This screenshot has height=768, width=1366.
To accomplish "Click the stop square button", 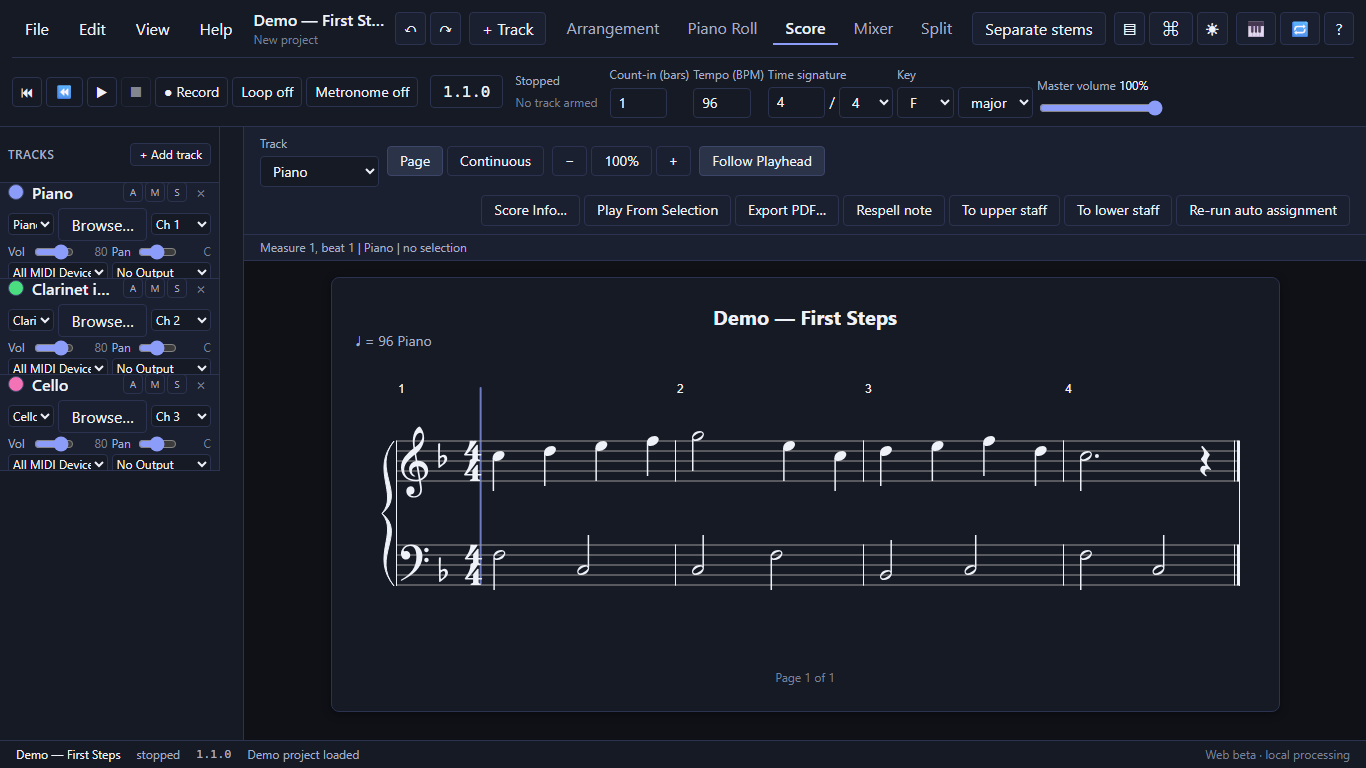I will 136,92.
